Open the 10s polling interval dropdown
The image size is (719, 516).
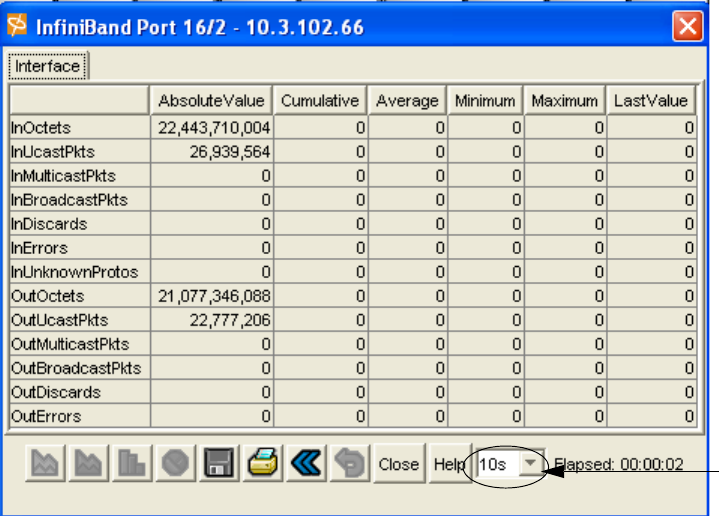[531, 464]
